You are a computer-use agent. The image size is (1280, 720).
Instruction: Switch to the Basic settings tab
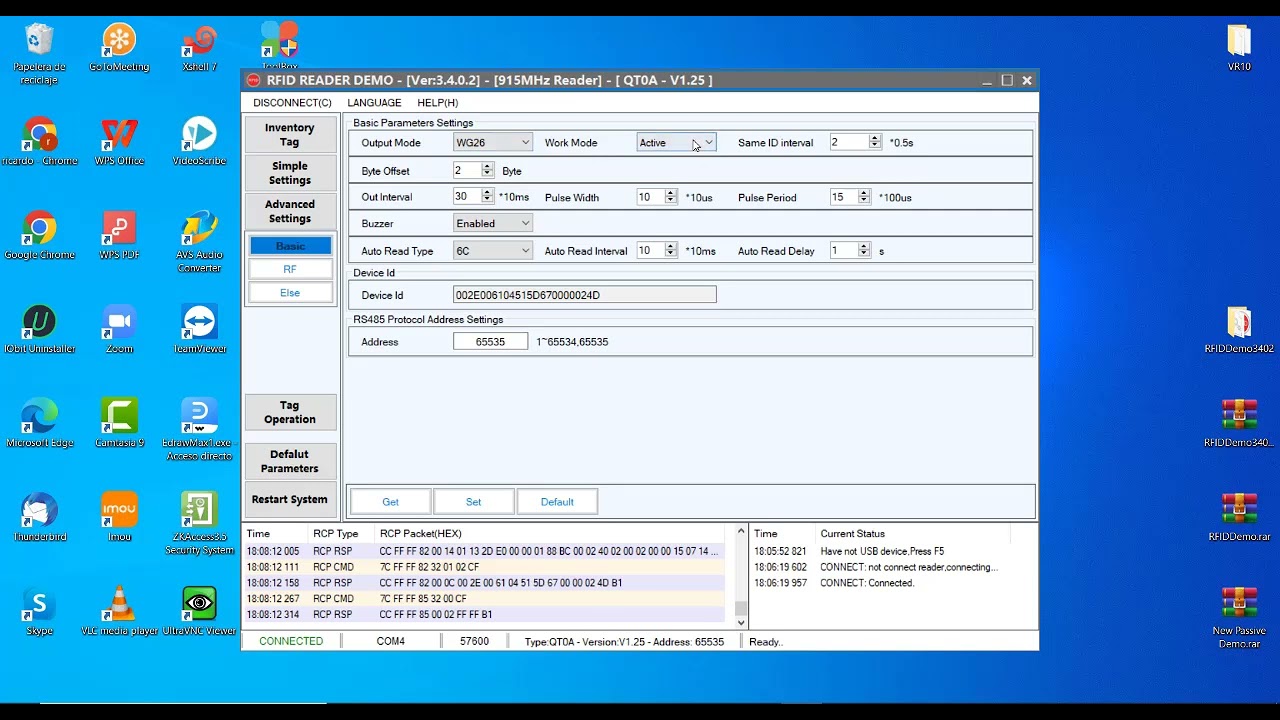290,246
